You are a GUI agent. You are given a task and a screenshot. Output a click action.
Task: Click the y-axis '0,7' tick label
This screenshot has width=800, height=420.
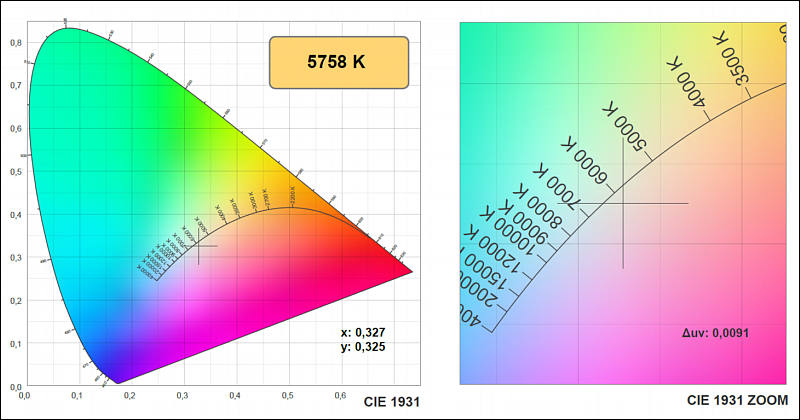click(x=16, y=85)
